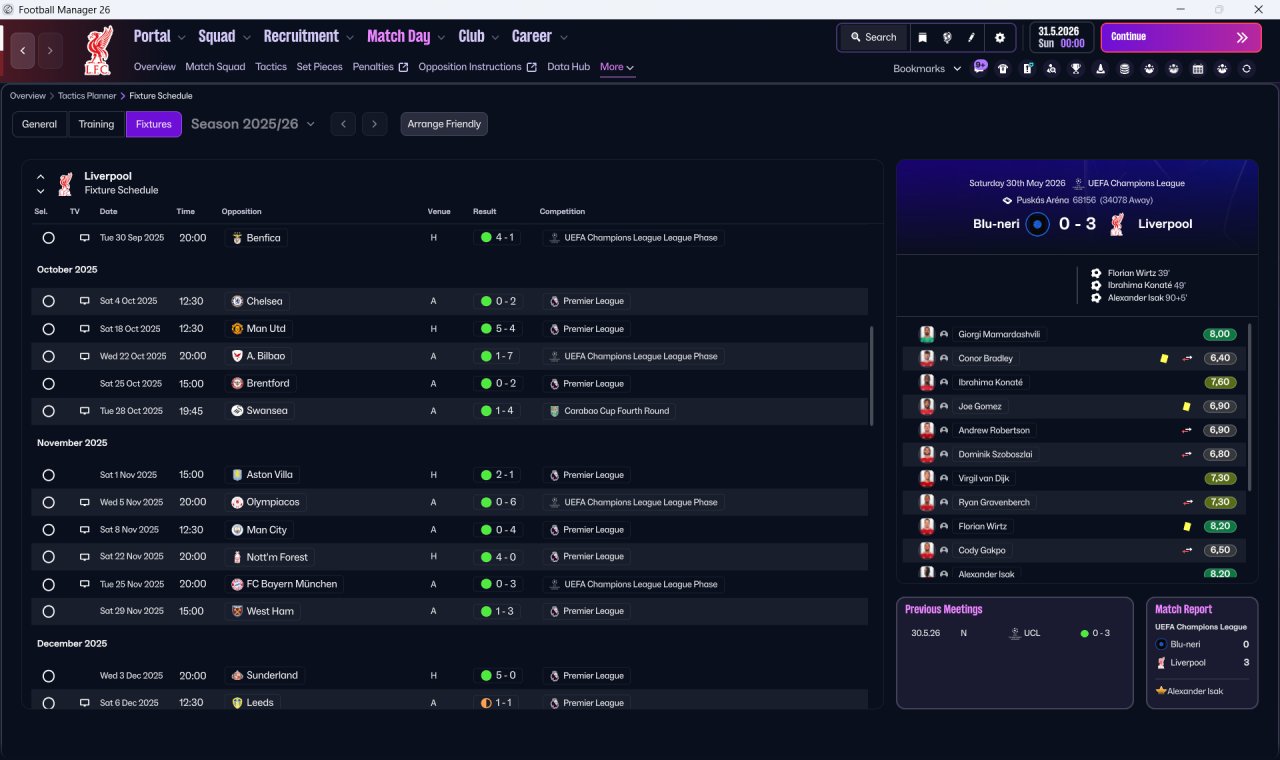Select the Chelsea fixture radio button
1280x760 pixels.
[x=48, y=301]
